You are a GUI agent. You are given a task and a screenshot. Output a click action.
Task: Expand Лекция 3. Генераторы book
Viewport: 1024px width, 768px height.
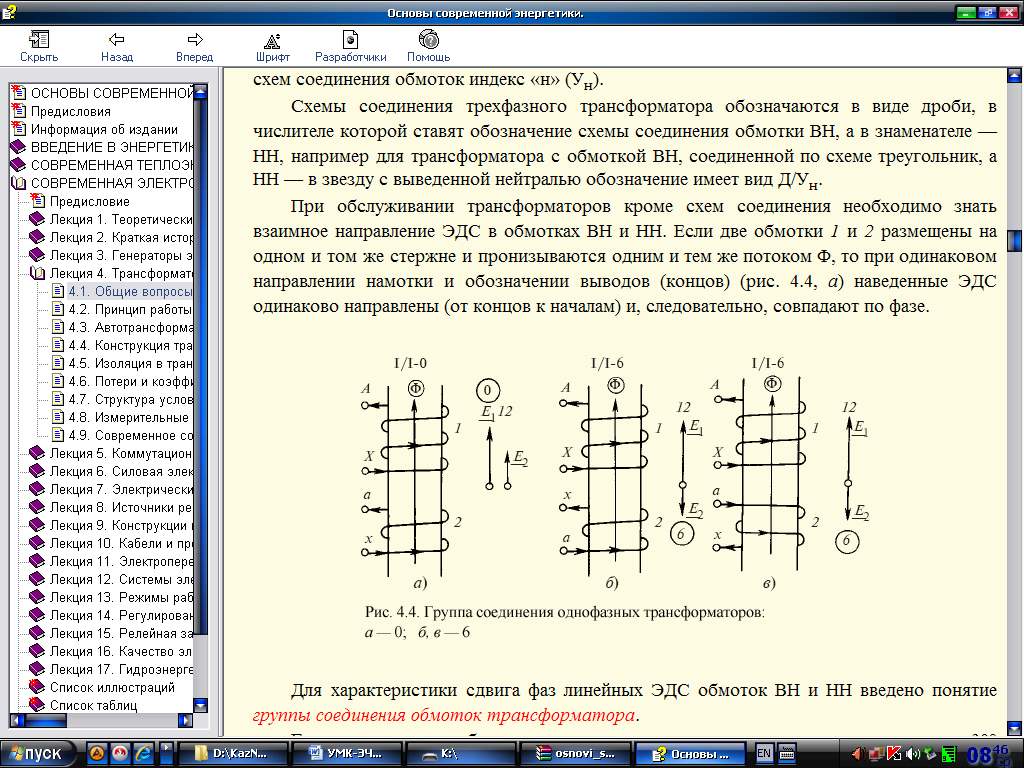click(37, 255)
